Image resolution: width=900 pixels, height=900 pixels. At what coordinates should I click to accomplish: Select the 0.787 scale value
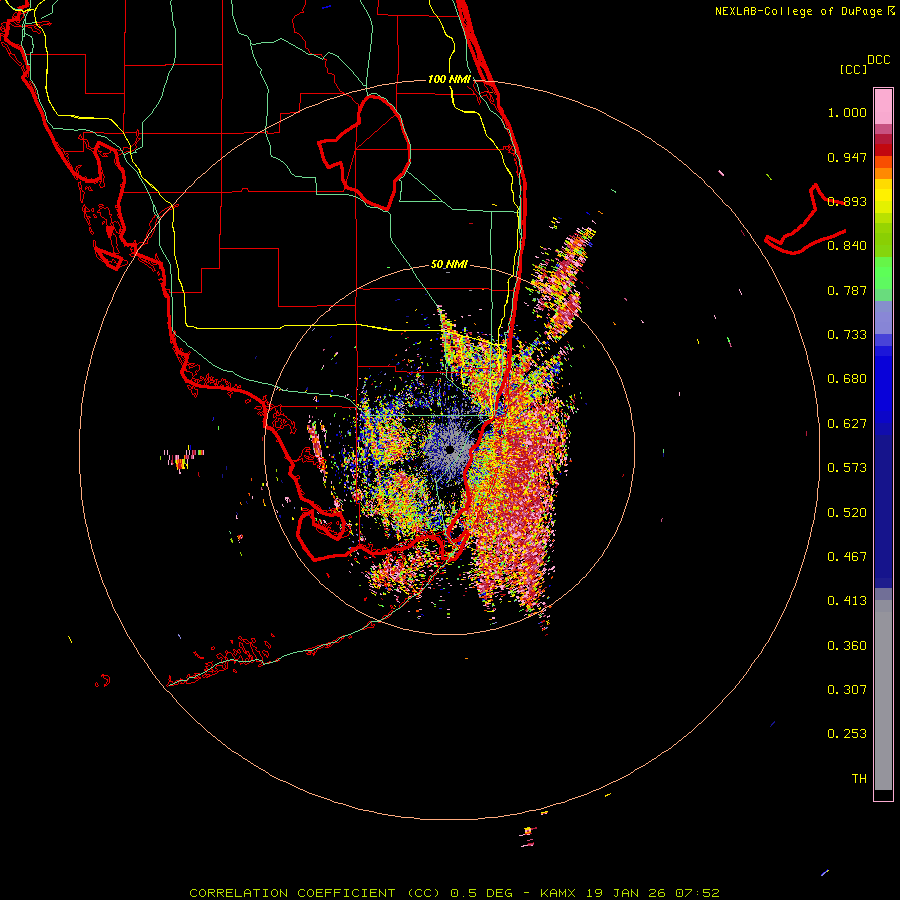(x=847, y=290)
